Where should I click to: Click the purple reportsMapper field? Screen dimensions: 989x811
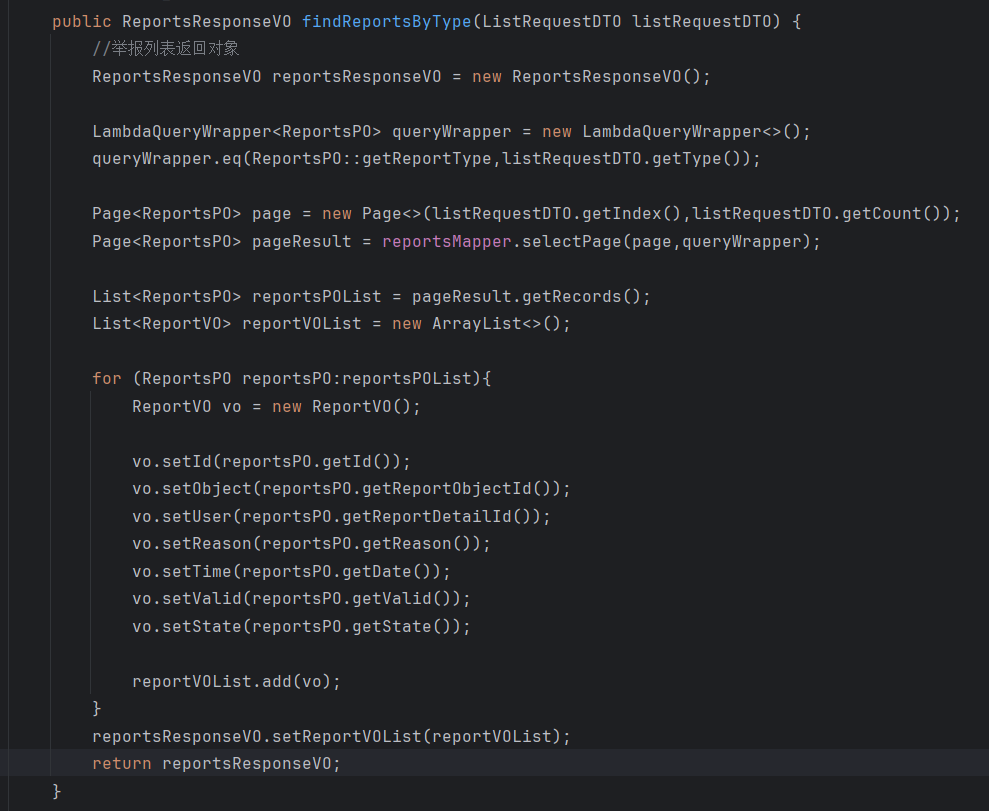[x=447, y=241]
